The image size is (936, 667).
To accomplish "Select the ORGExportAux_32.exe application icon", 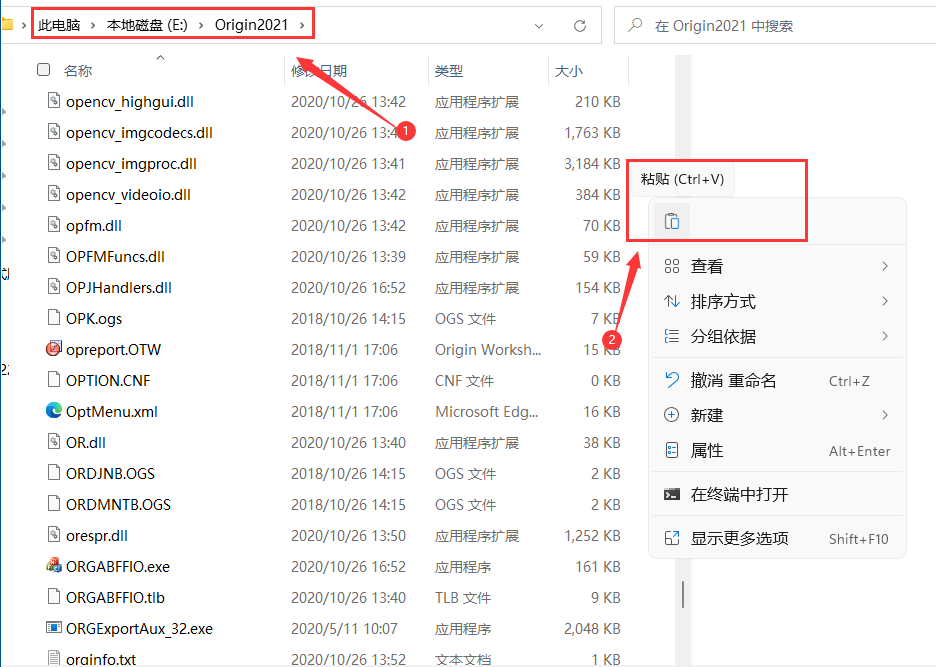I will pyautogui.click(x=54, y=628).
